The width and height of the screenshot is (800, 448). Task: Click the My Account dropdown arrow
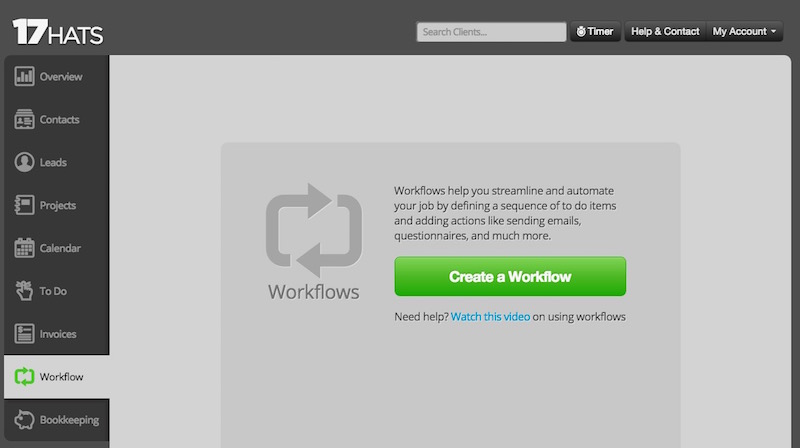(x=773, y=32)
